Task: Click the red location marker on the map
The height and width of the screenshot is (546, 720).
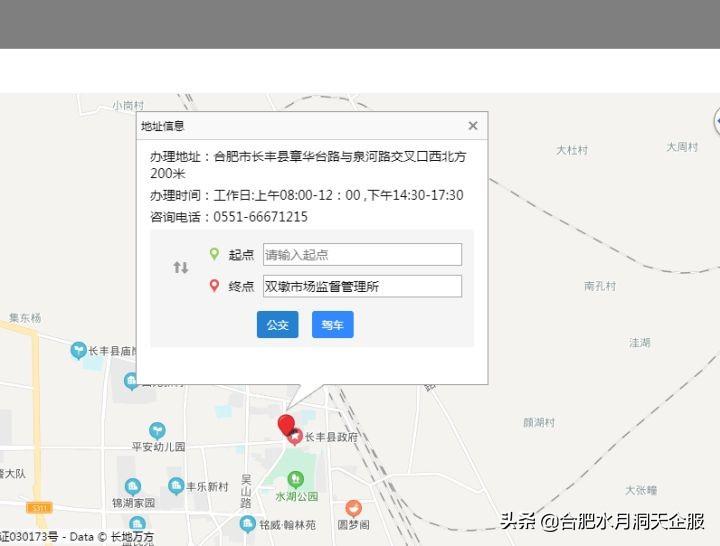Action: pyautogui.click(x=286, y=426)
